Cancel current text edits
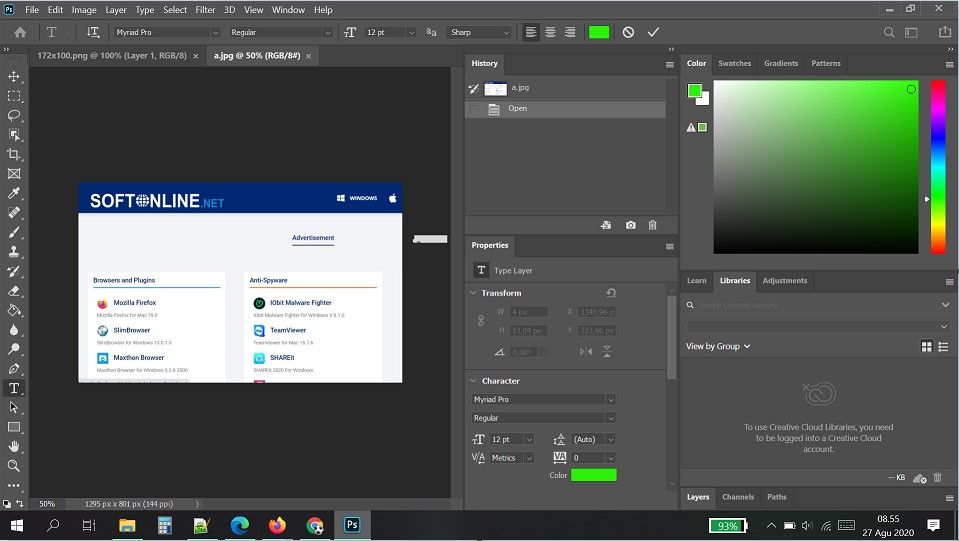Viewport: 959px width, 541px height. click(628, 32)
